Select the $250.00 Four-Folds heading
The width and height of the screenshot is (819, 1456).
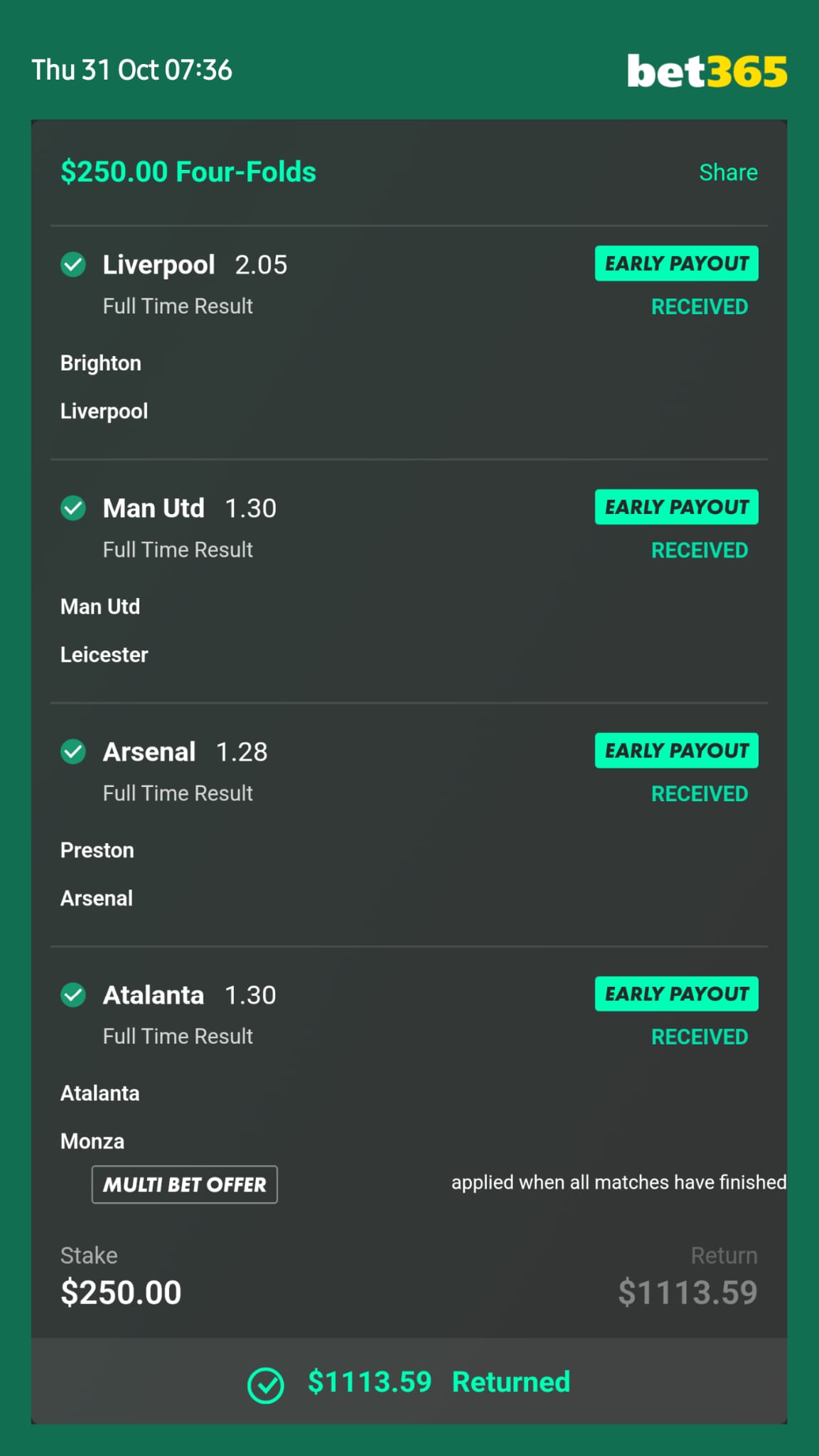point(188,172)
